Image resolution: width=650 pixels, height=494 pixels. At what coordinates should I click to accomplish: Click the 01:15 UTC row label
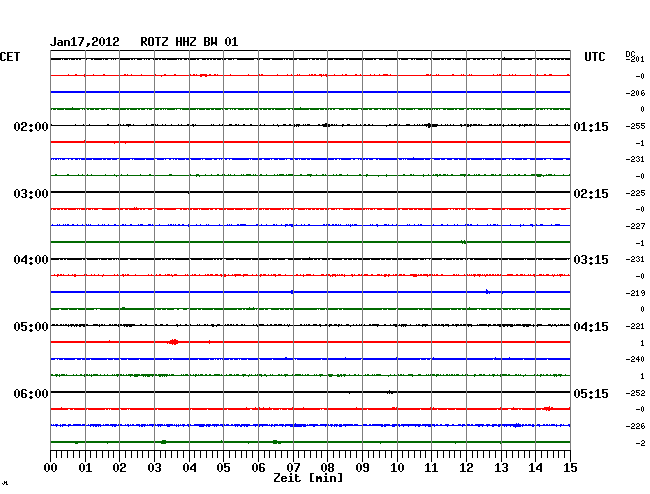click(x=591, y=127)
